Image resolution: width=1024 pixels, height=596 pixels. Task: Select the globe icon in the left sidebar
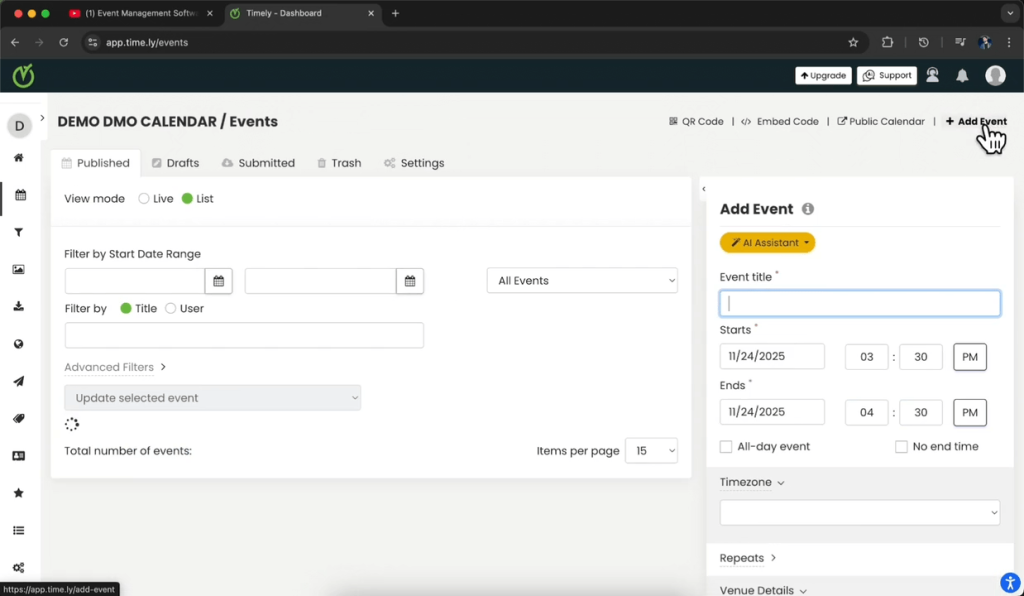click(x=18, y=344)
